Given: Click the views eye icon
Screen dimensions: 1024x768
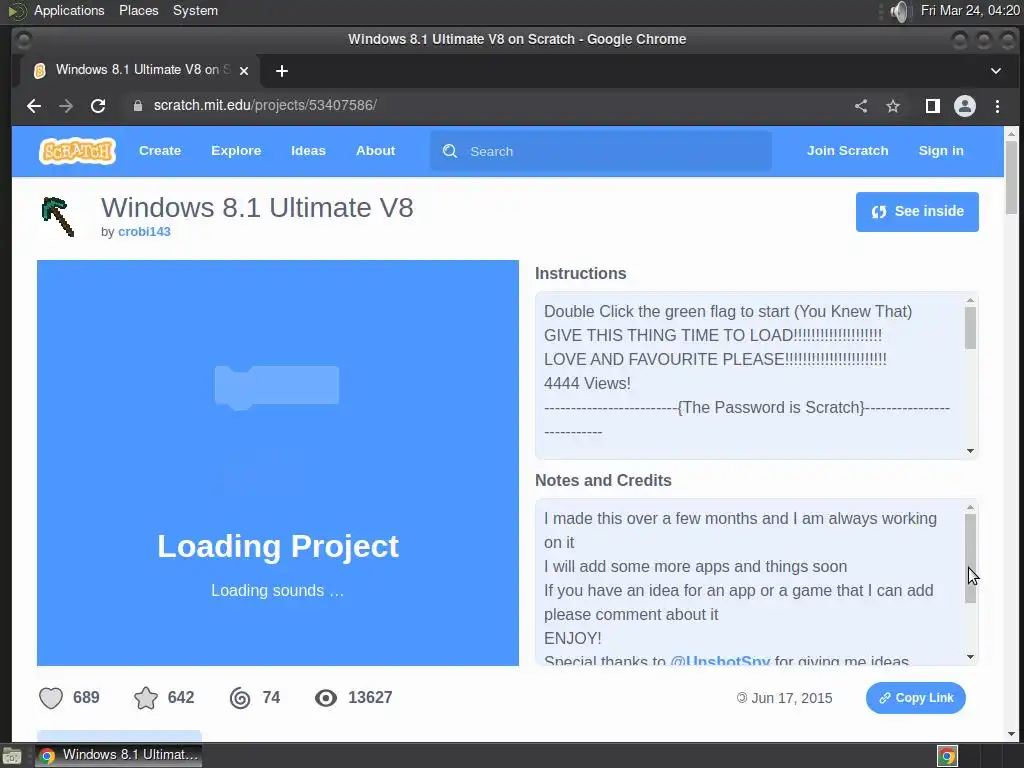Looking at the screenshot, I should (x=326, y=697).
